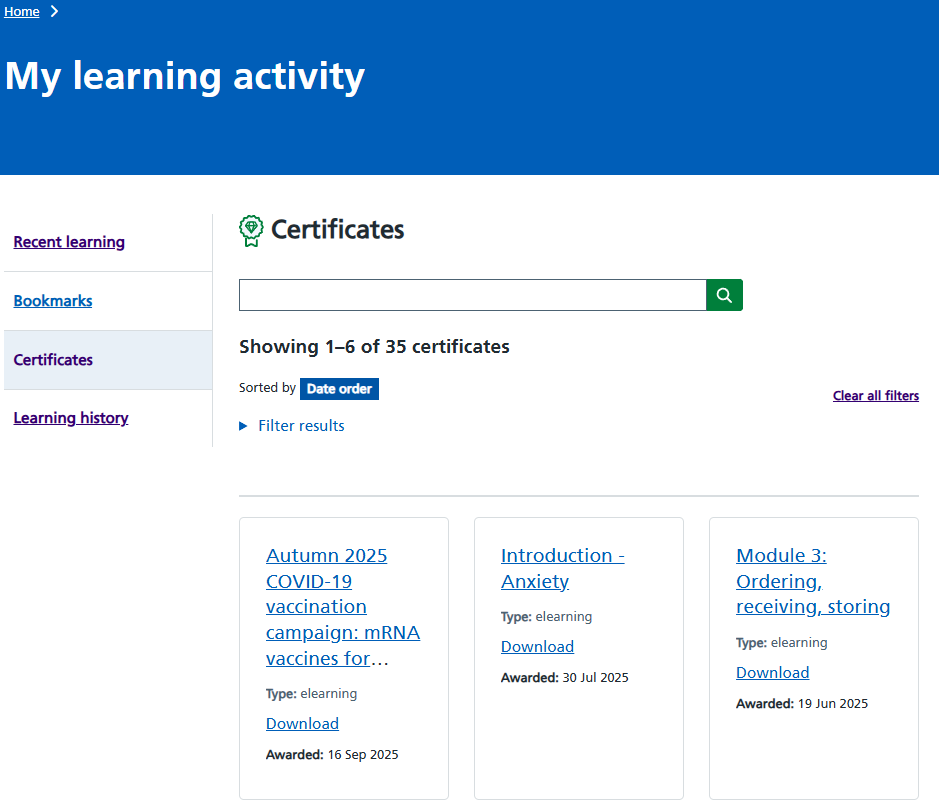Screen dimensions: 939x811
Task: Click inside the certificates search box
Action: (470, 295)
